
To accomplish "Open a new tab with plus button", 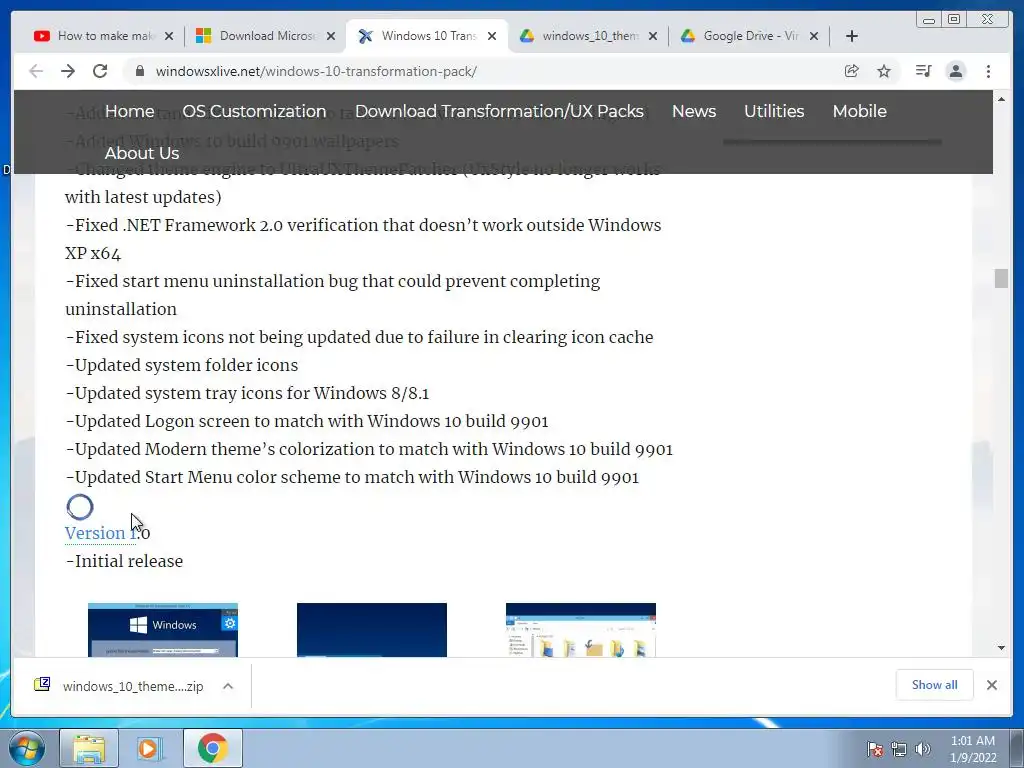I will click(x=852, y=36).
